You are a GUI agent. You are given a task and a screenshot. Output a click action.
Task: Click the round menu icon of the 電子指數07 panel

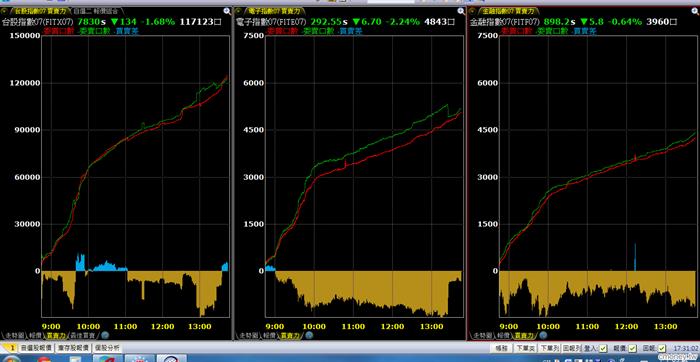(239, 11)
